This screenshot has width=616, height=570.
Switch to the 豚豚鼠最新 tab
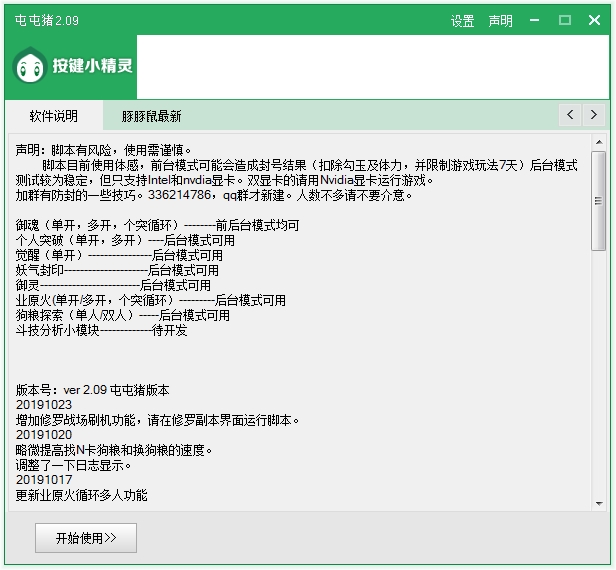(x=151, y=116)
